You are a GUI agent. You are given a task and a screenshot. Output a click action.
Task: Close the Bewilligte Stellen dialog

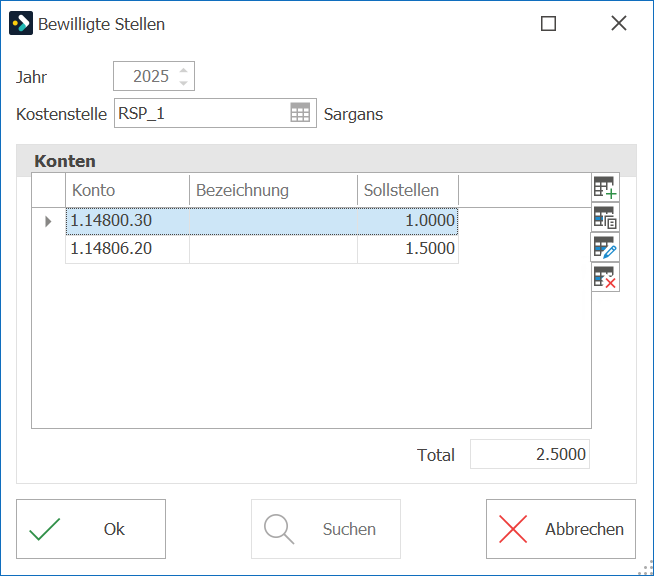click(619, 23)
